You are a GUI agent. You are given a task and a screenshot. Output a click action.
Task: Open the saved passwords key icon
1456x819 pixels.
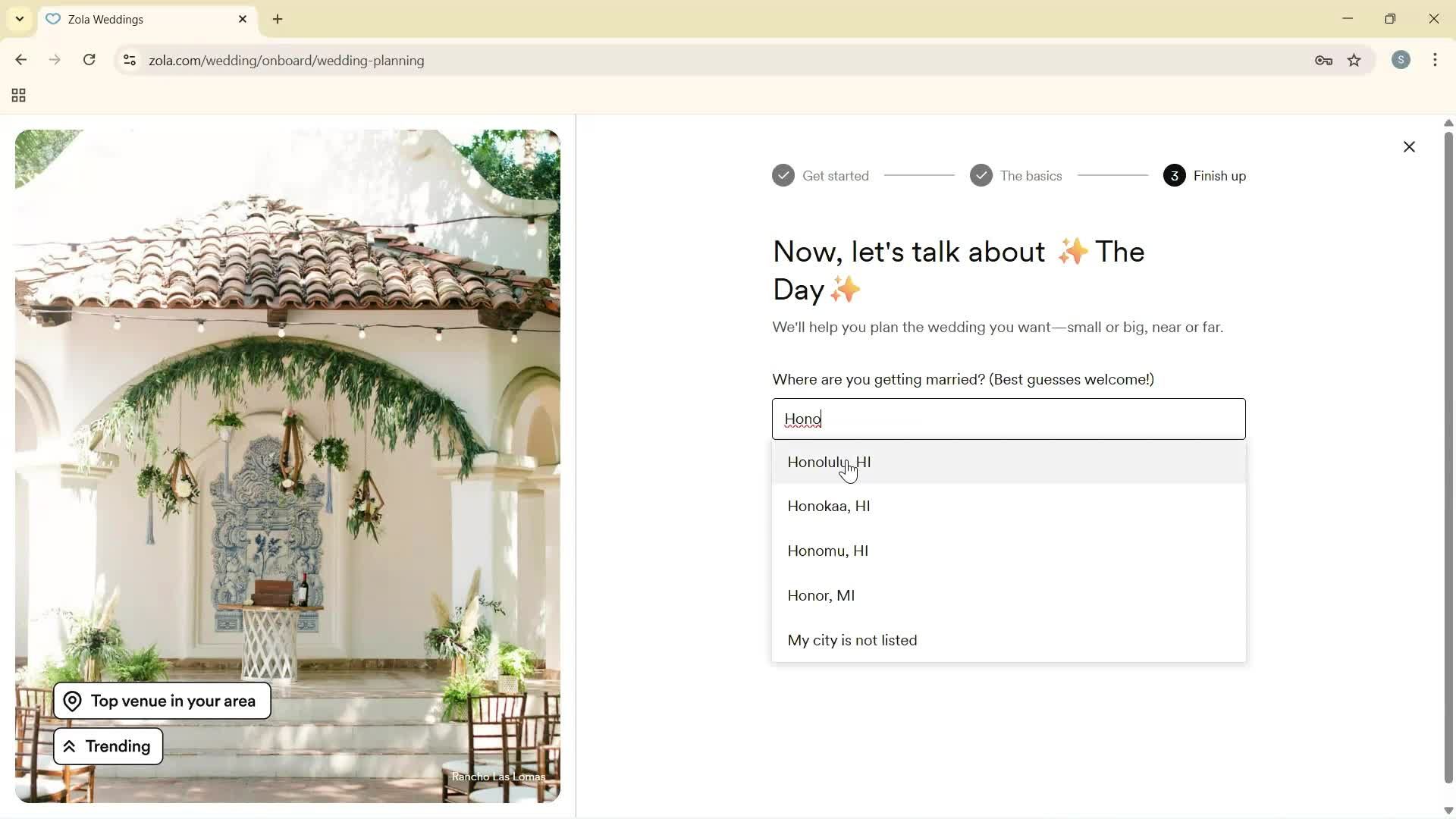tap(1323, 61)
